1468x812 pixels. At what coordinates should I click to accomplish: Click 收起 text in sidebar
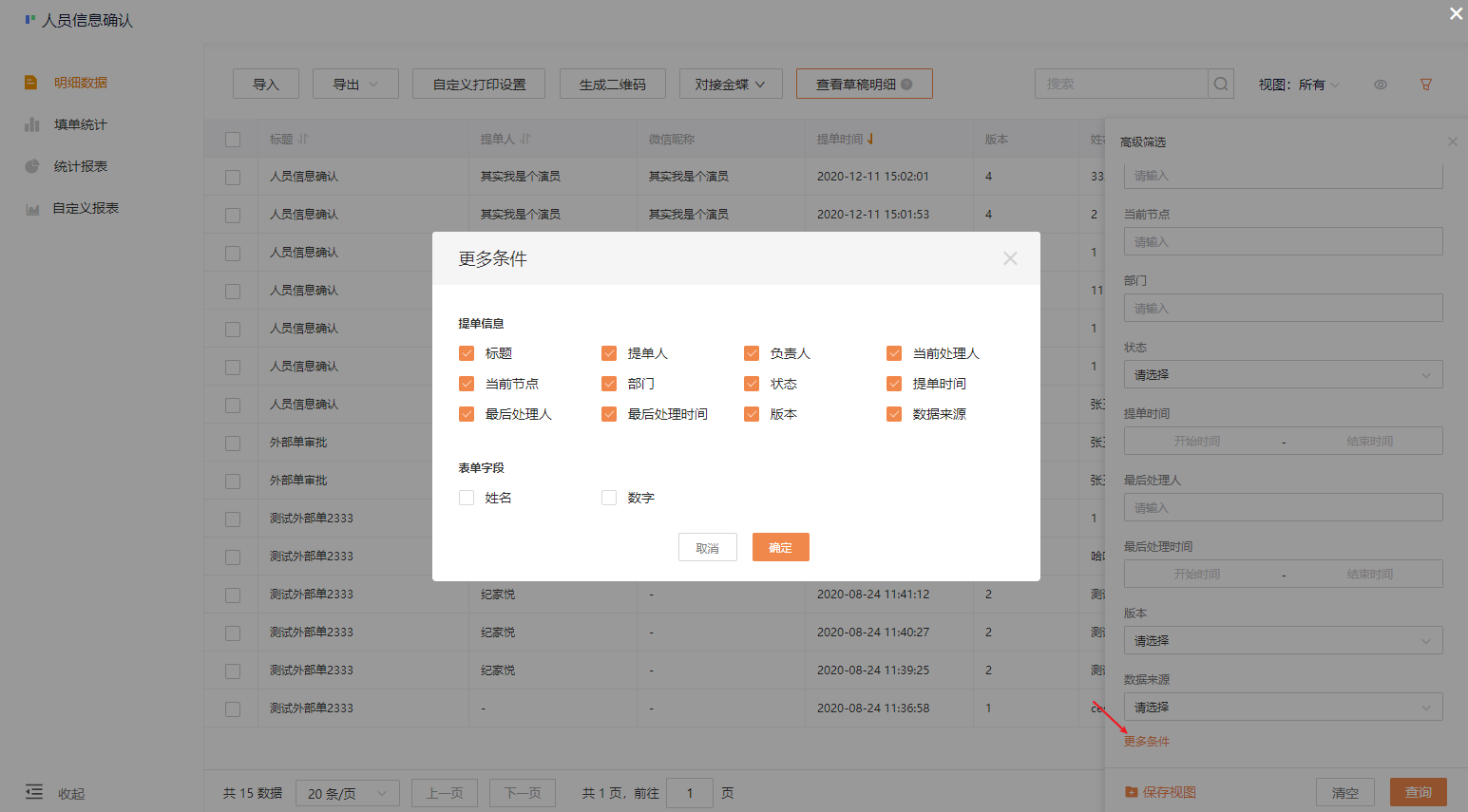(x=71, y=794)
